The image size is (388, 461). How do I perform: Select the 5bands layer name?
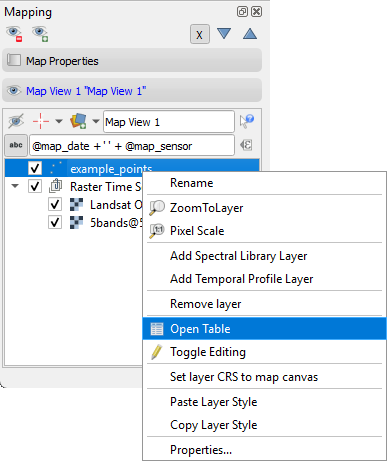click(116, 223)
